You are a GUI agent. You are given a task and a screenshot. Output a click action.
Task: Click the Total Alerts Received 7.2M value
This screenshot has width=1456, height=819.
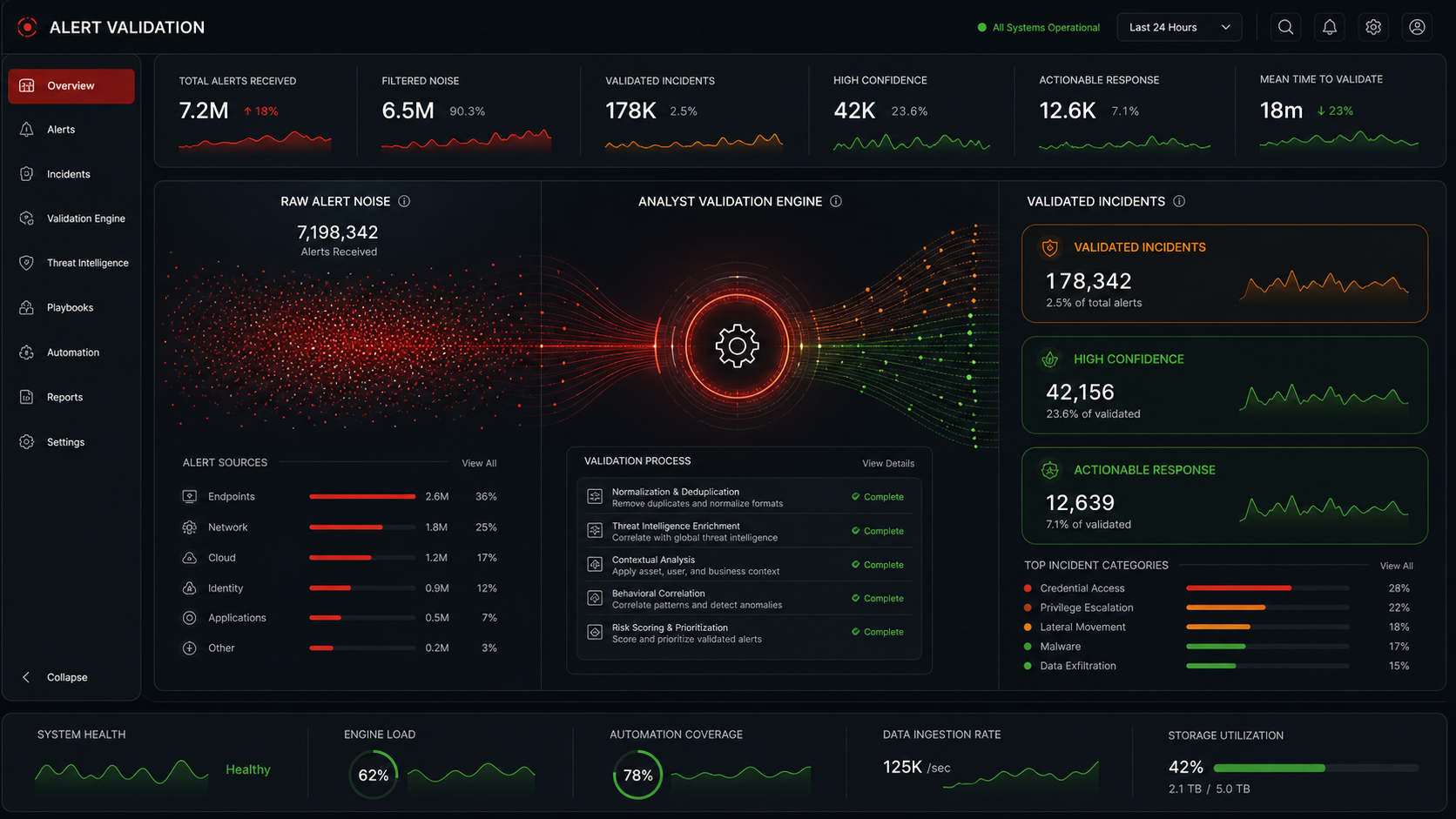204,111
